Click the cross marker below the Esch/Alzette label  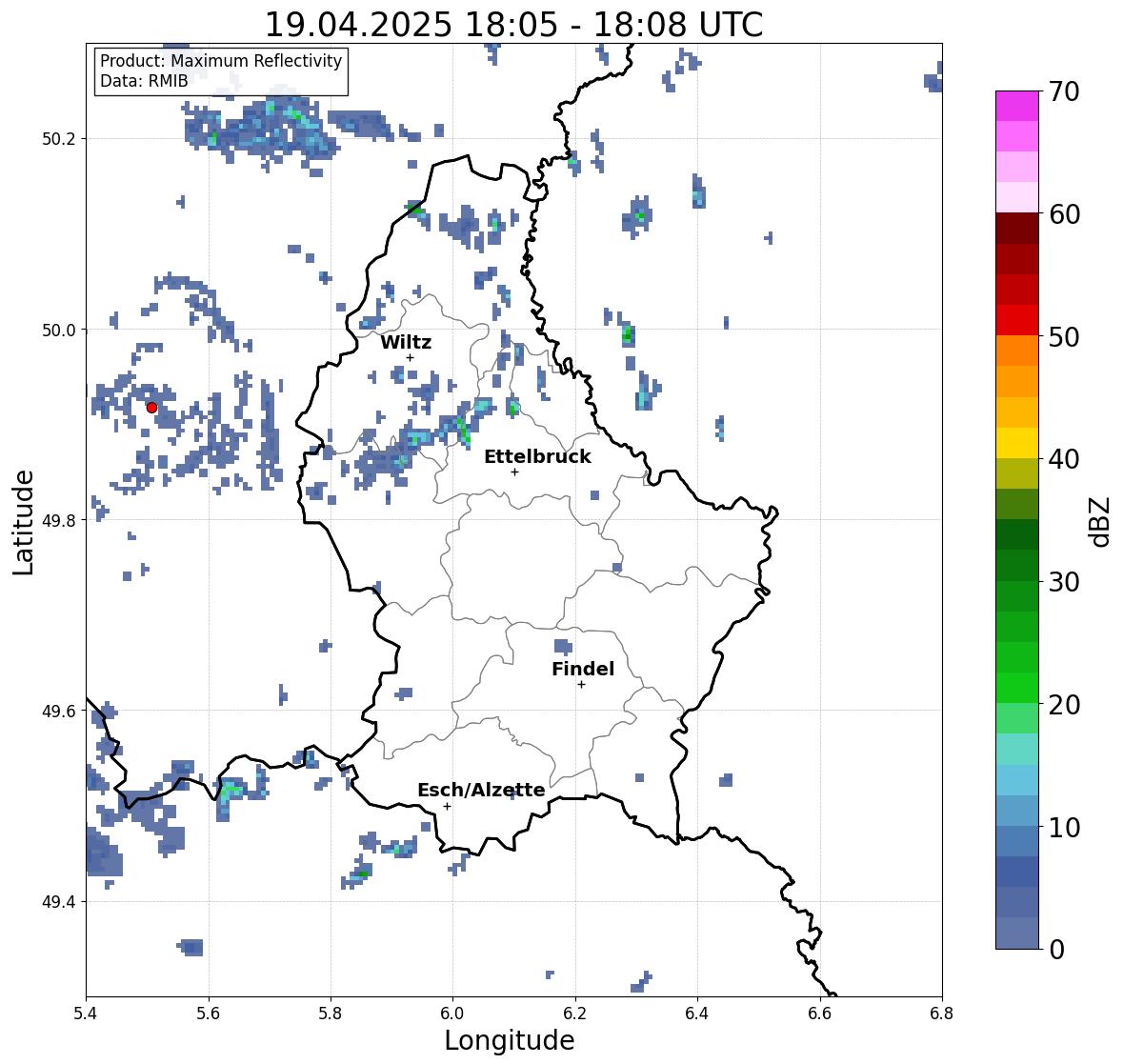pyautogui.click(x=447, y=806)
